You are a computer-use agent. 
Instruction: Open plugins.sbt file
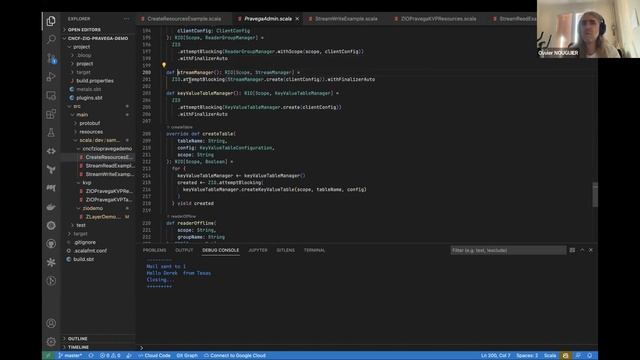point(89,98)
